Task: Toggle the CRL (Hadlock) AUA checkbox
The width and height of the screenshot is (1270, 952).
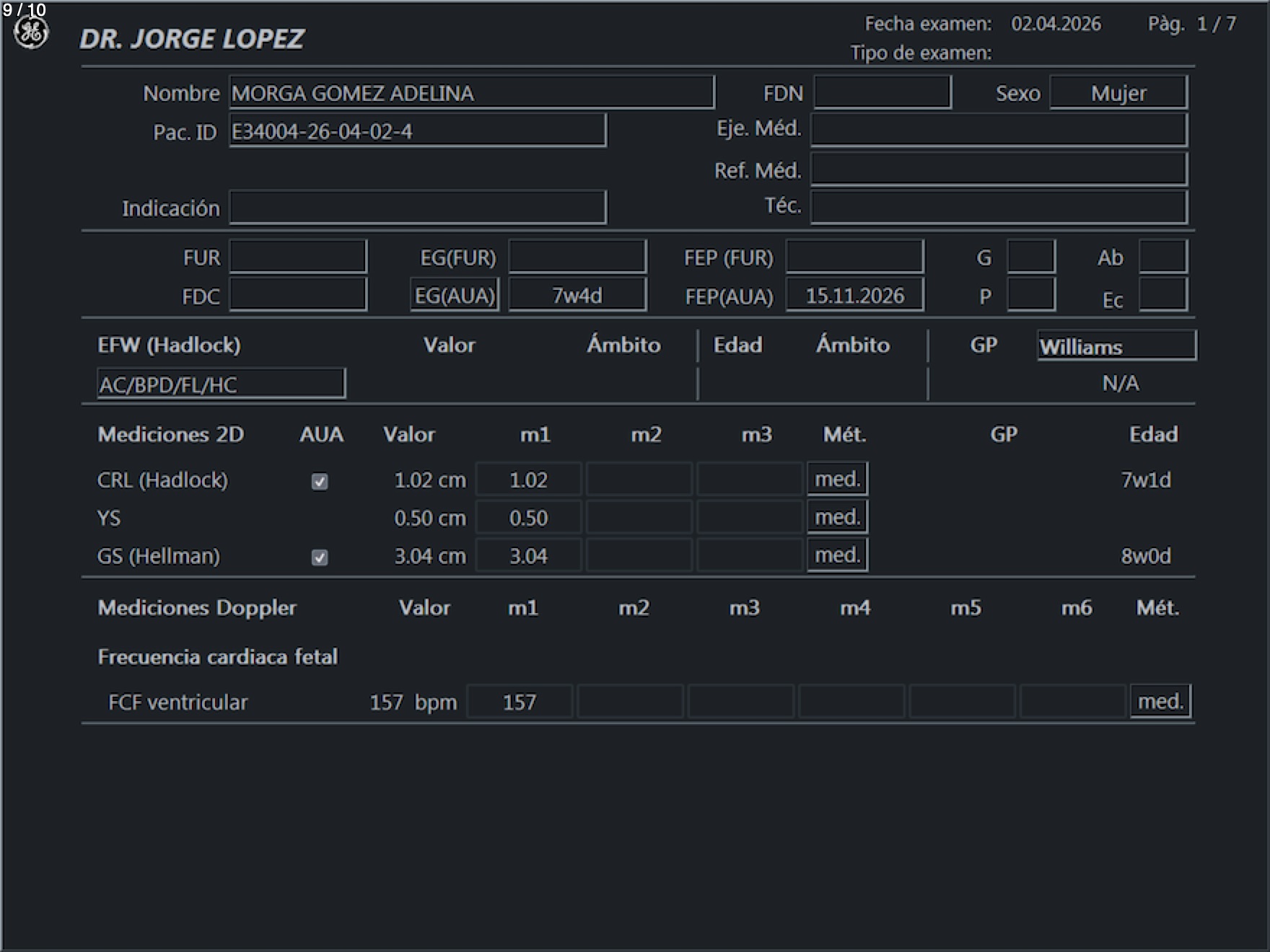Action: tap(320, 482)
